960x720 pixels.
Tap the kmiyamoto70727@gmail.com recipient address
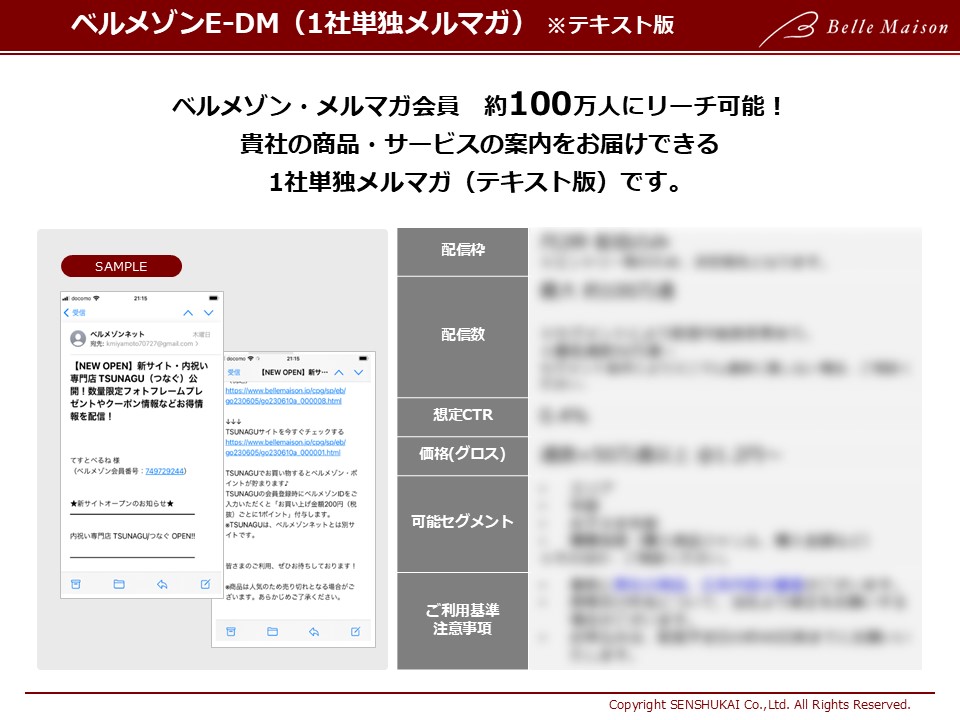152,343
